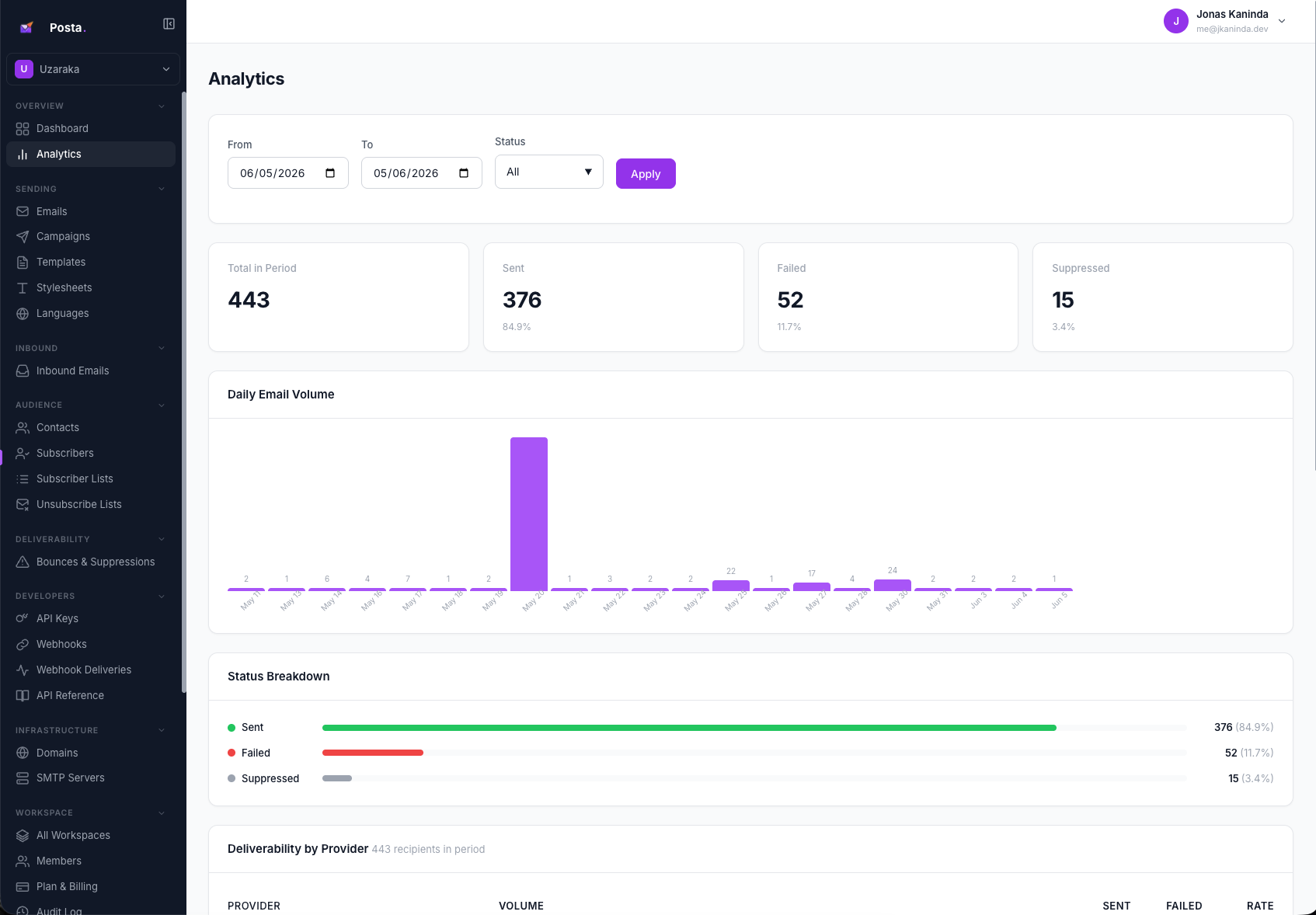Viewport: 1316px width, 915px height.
Task: Click the Dashboard grid icon
Action: 23,129
